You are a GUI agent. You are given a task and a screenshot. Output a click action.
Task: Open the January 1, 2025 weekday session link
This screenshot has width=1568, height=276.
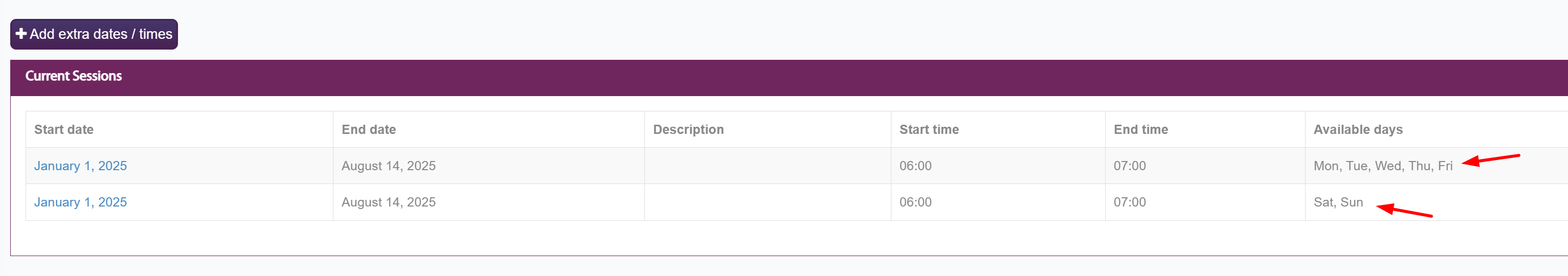[x=80, y=166]
